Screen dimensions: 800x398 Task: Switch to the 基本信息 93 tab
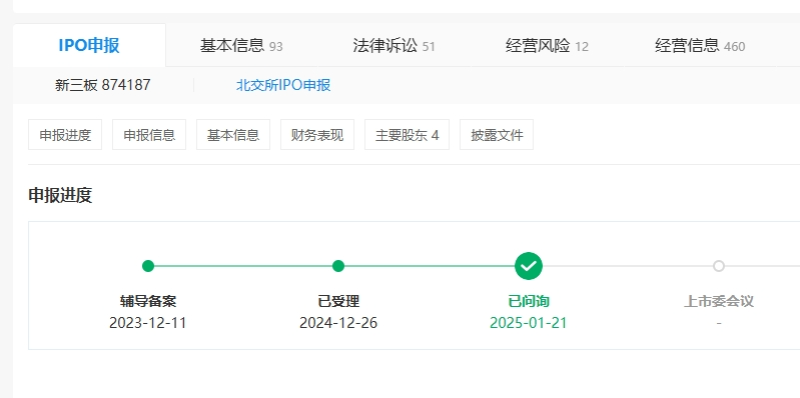coord(241,46)
